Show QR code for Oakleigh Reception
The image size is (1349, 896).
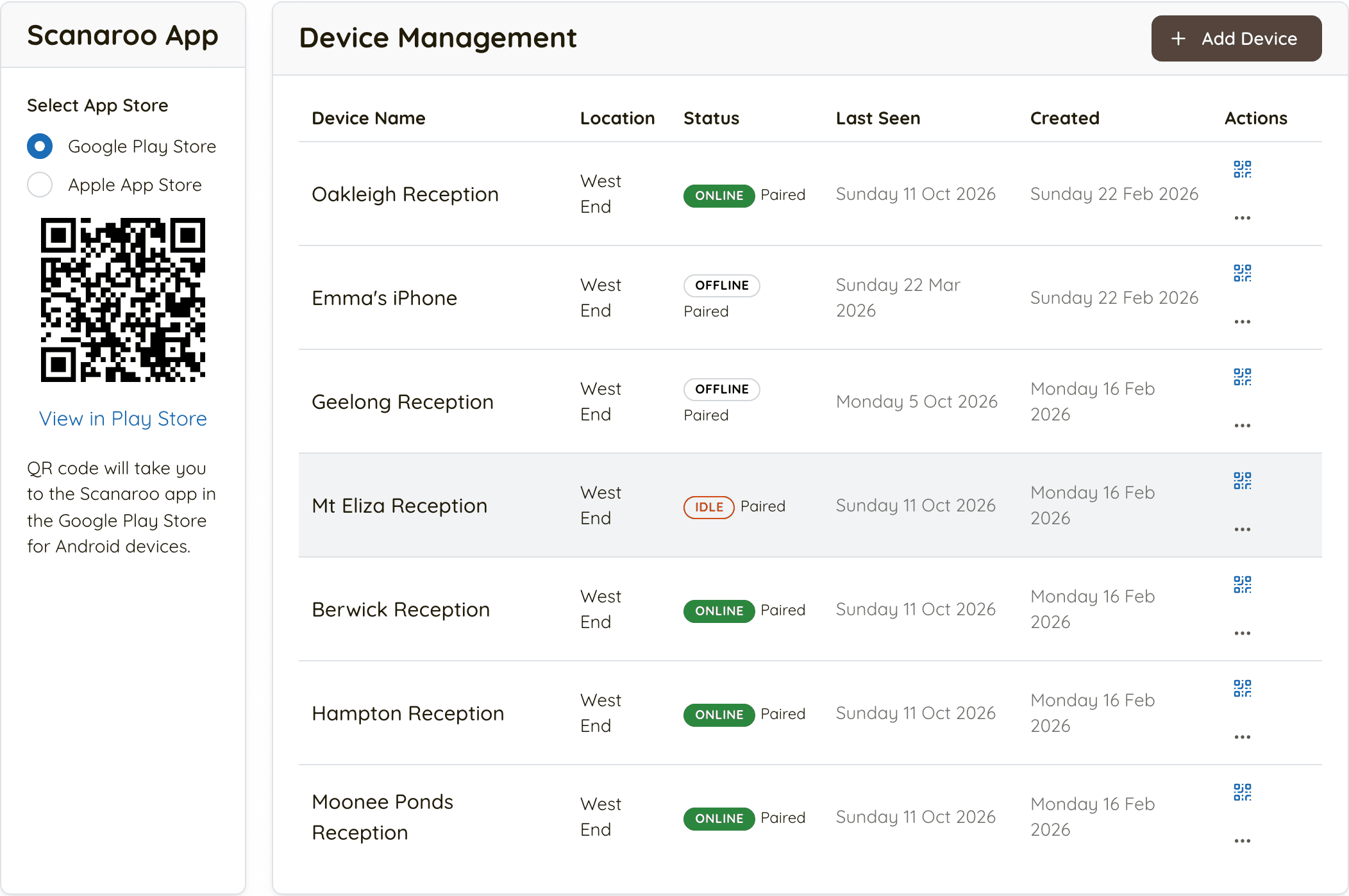click(x=1242, y=169)
